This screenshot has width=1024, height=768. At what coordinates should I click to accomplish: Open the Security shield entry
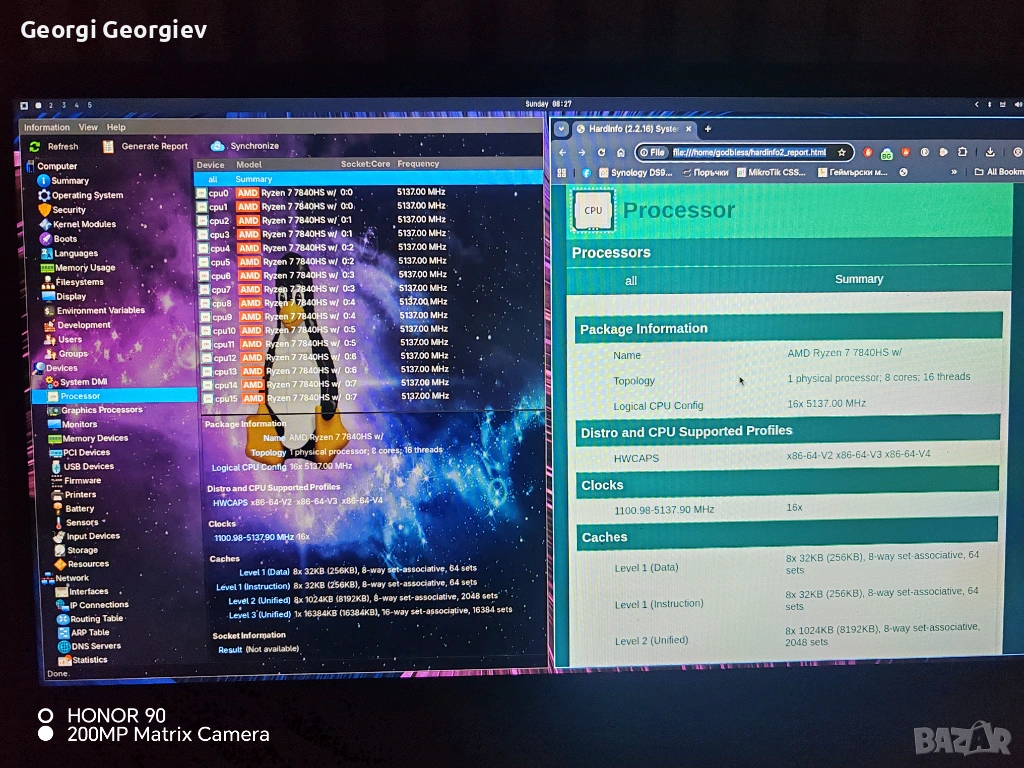tap(68, 210)
